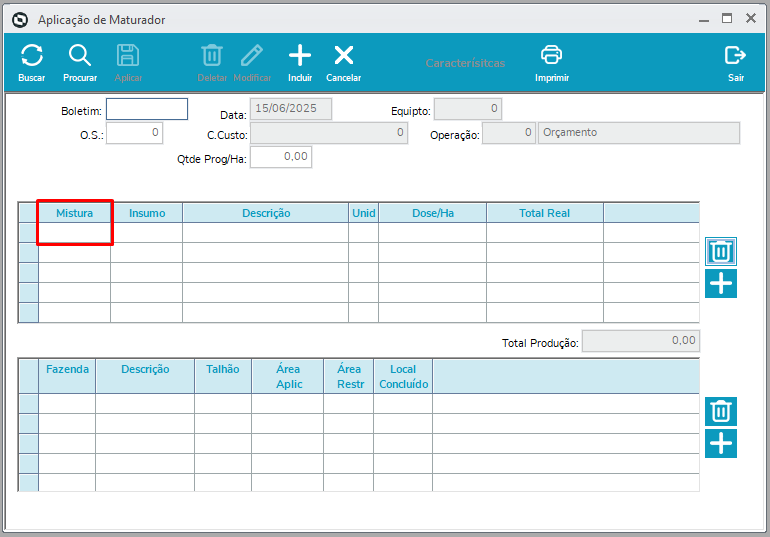Click Característitcas in the toolbar
The height and width of the screenshot is (537, 770).
tap(465, 63)
